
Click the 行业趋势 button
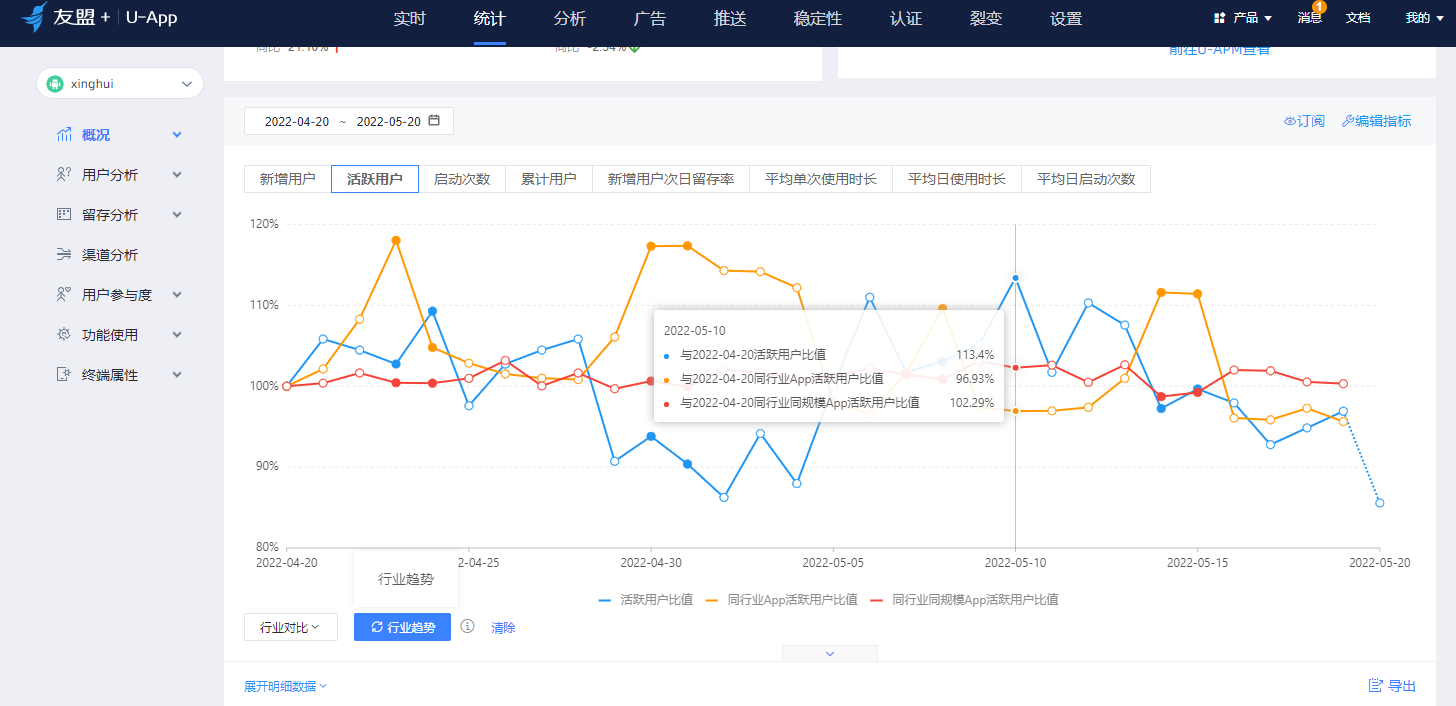pyautogui.click(x=402, y=627)
